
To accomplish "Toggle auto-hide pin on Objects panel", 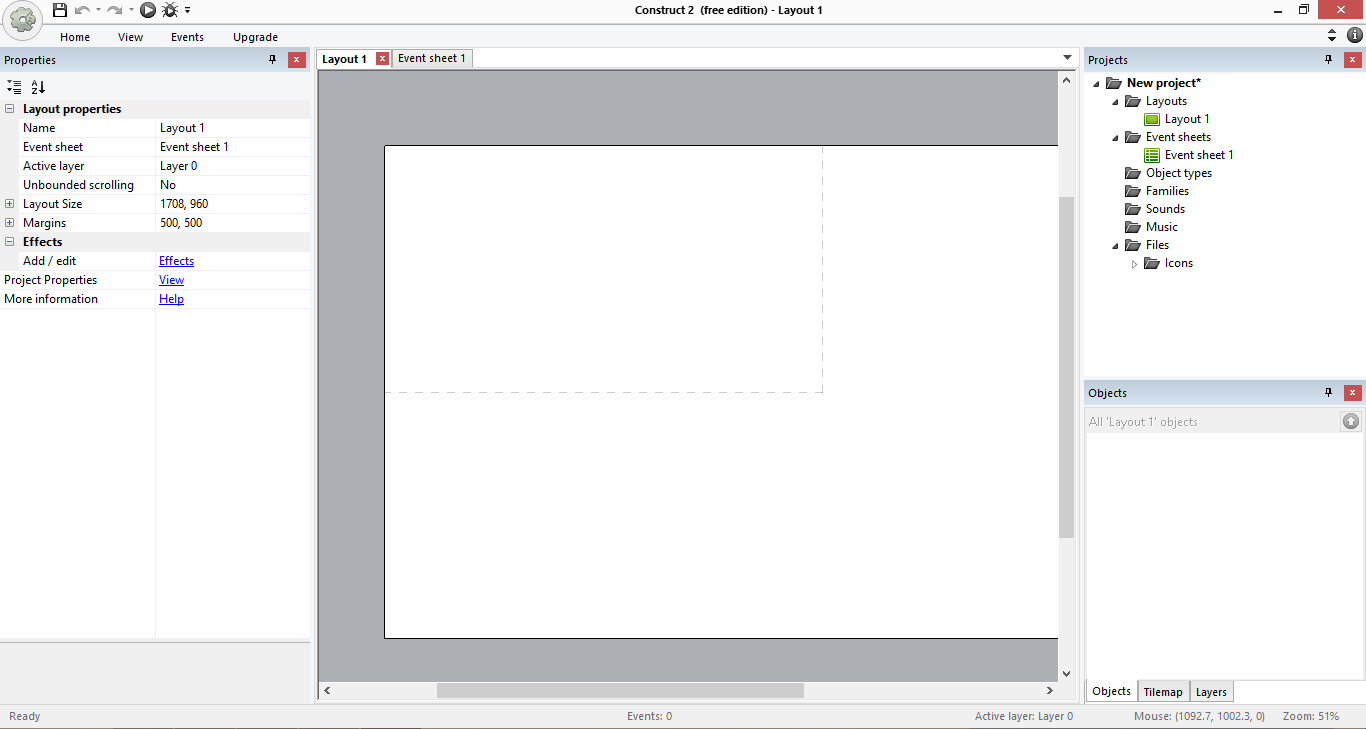I will 1328,393.
